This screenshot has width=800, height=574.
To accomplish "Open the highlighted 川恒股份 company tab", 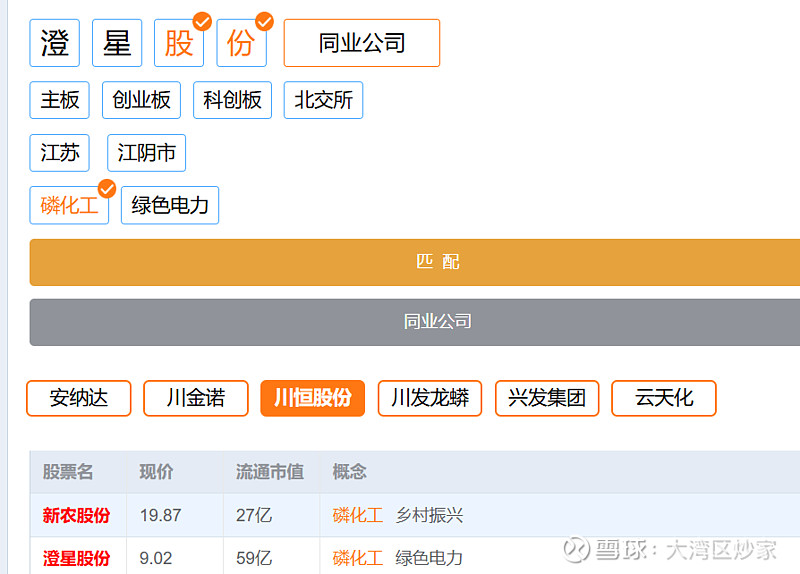I will click(313, 398).
